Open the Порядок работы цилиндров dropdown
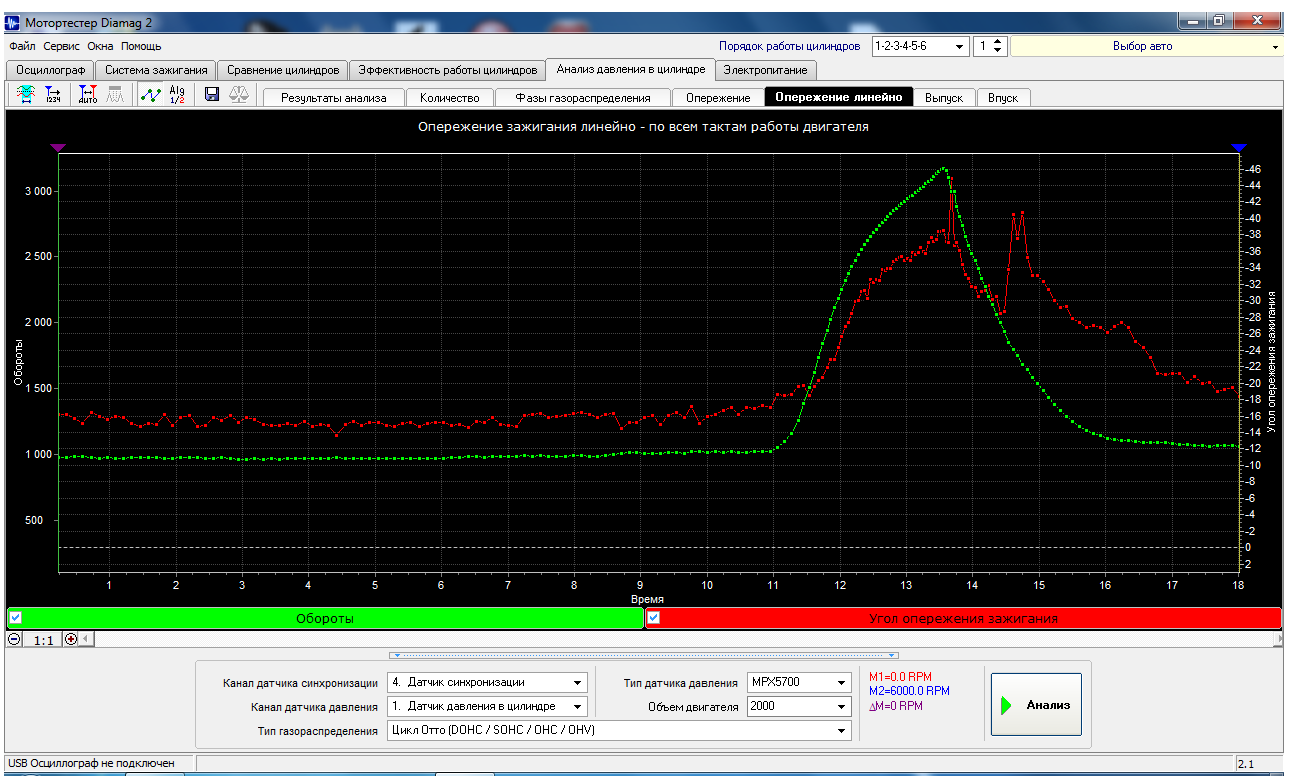Screen dimensions: 1296x776 959,46
